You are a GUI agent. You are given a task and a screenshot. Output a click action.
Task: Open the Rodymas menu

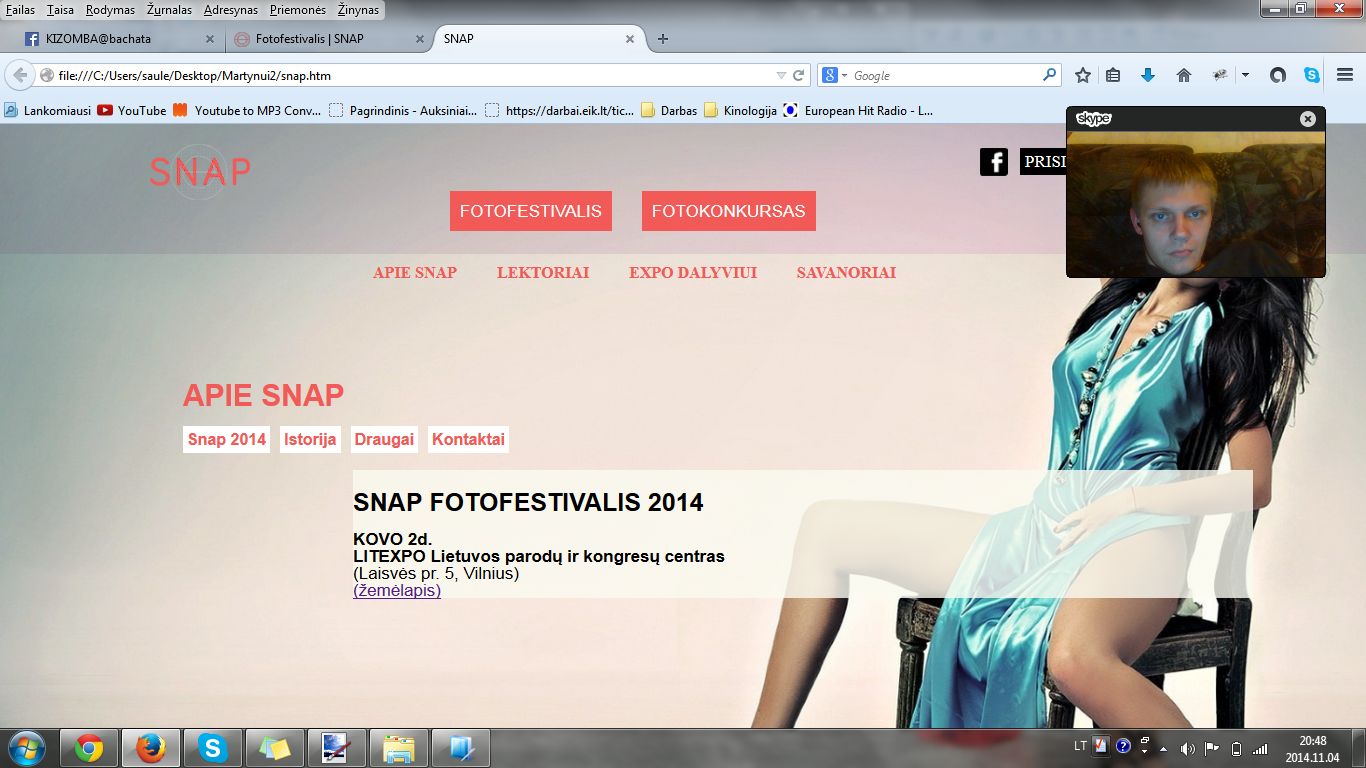[110, 9]
